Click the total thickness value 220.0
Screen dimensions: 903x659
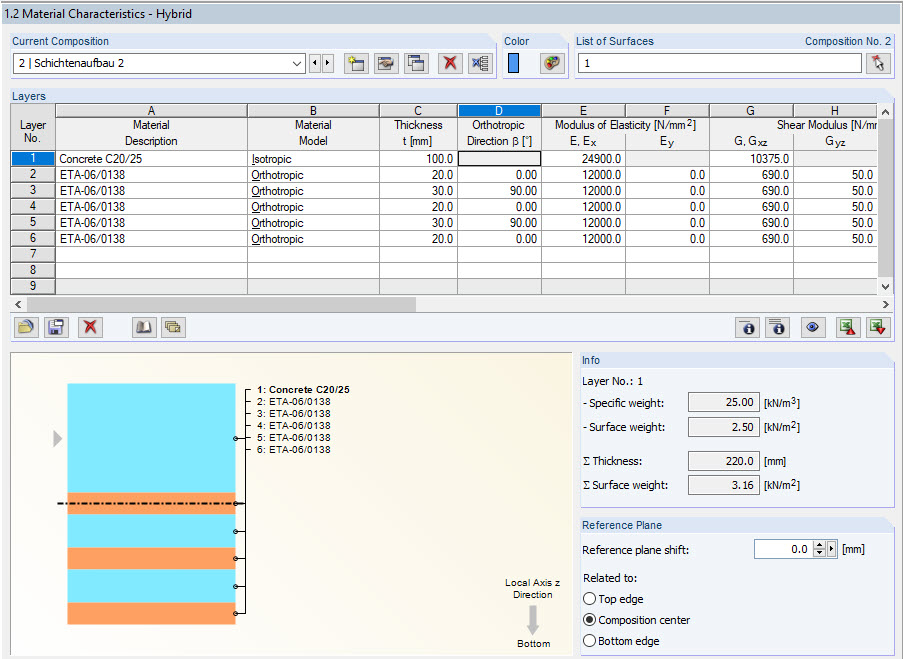(x=723, y=461)
